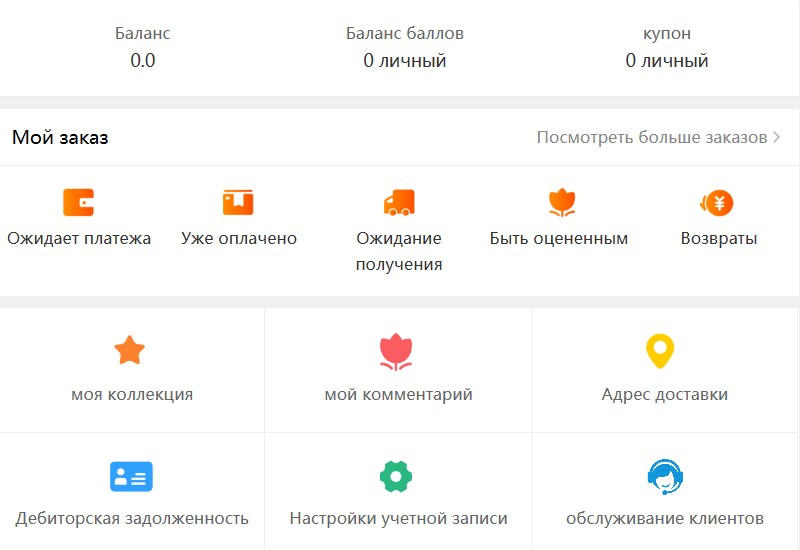
Task: Open the orange tulip icon for pending reviews
Action: (x=562, y=203)
